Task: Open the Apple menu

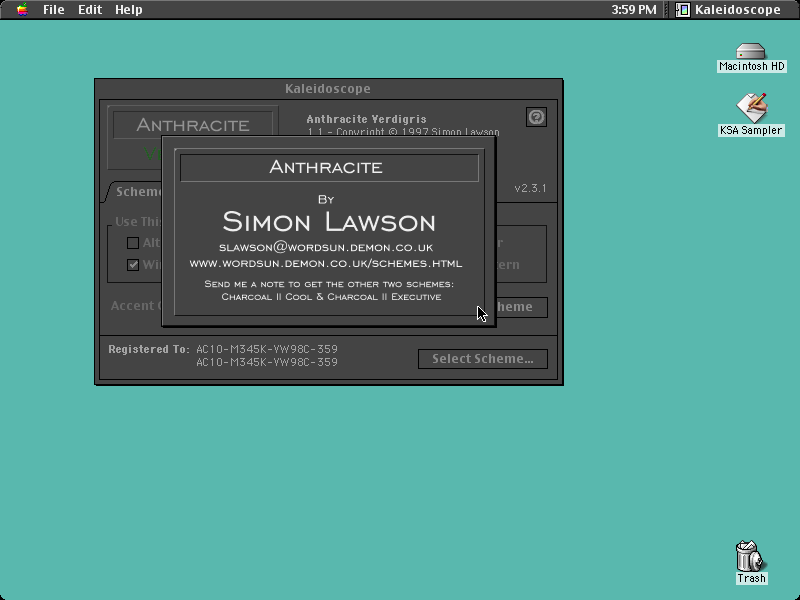Action: 21,9
